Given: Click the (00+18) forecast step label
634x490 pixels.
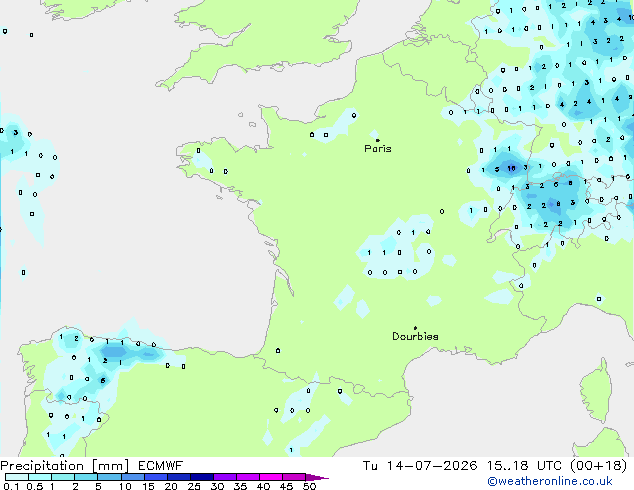Looking at the screenshot, I should pyautogui.click(x=598, y=466).
